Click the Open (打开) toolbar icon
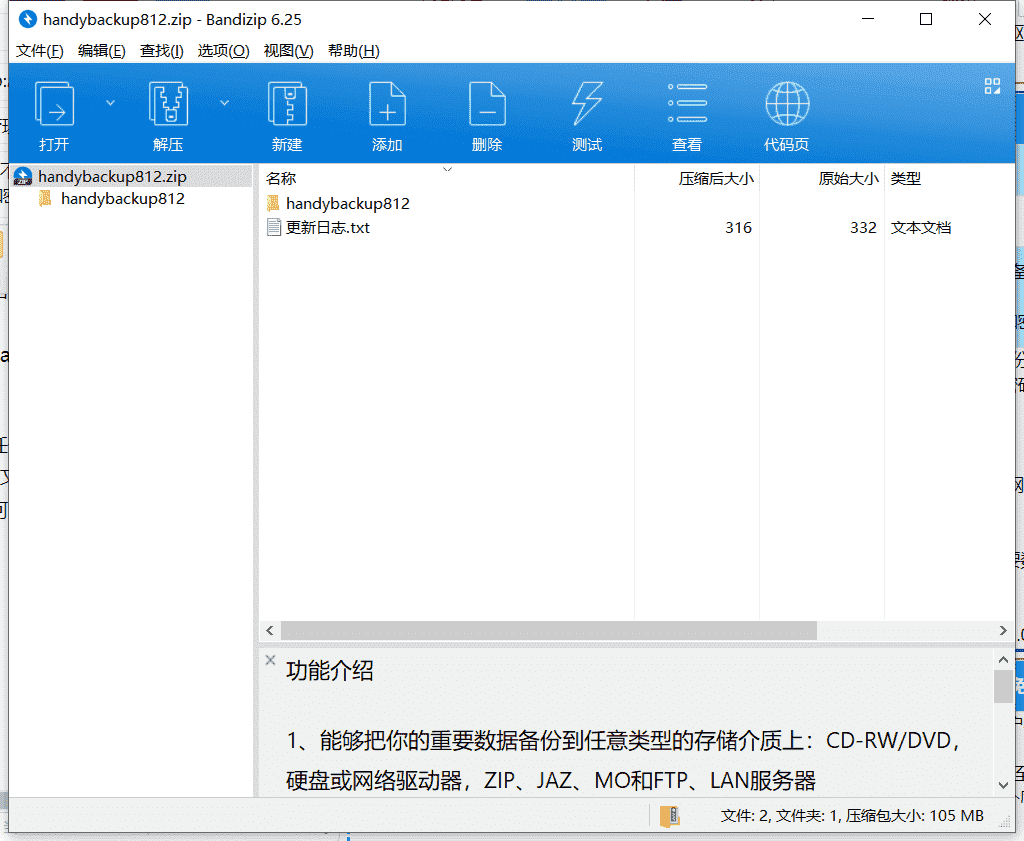This screenshot has width=1024, height=841. tap(54, 103)
